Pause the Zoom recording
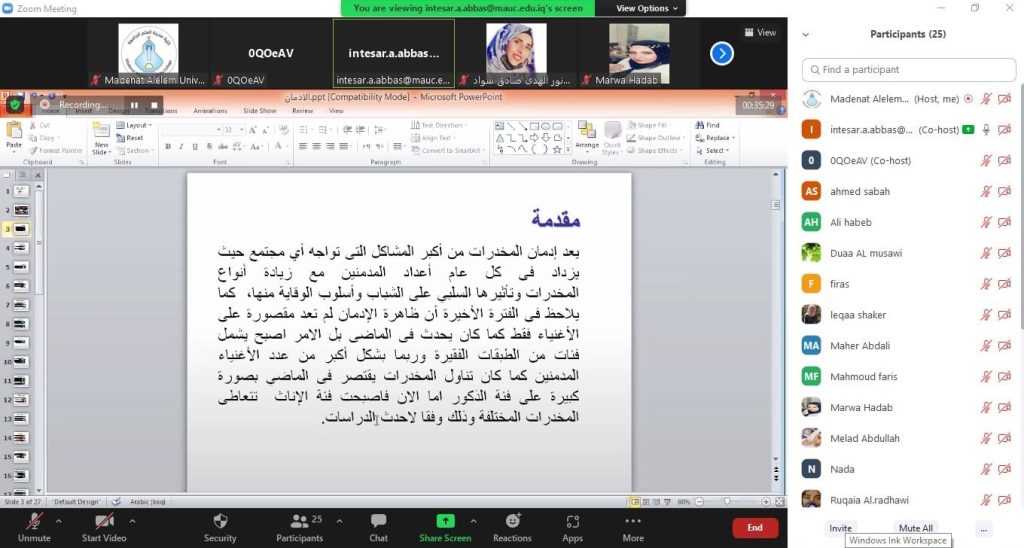The width and height of the screenshot is (1024, 548). [x=134, y=105]
